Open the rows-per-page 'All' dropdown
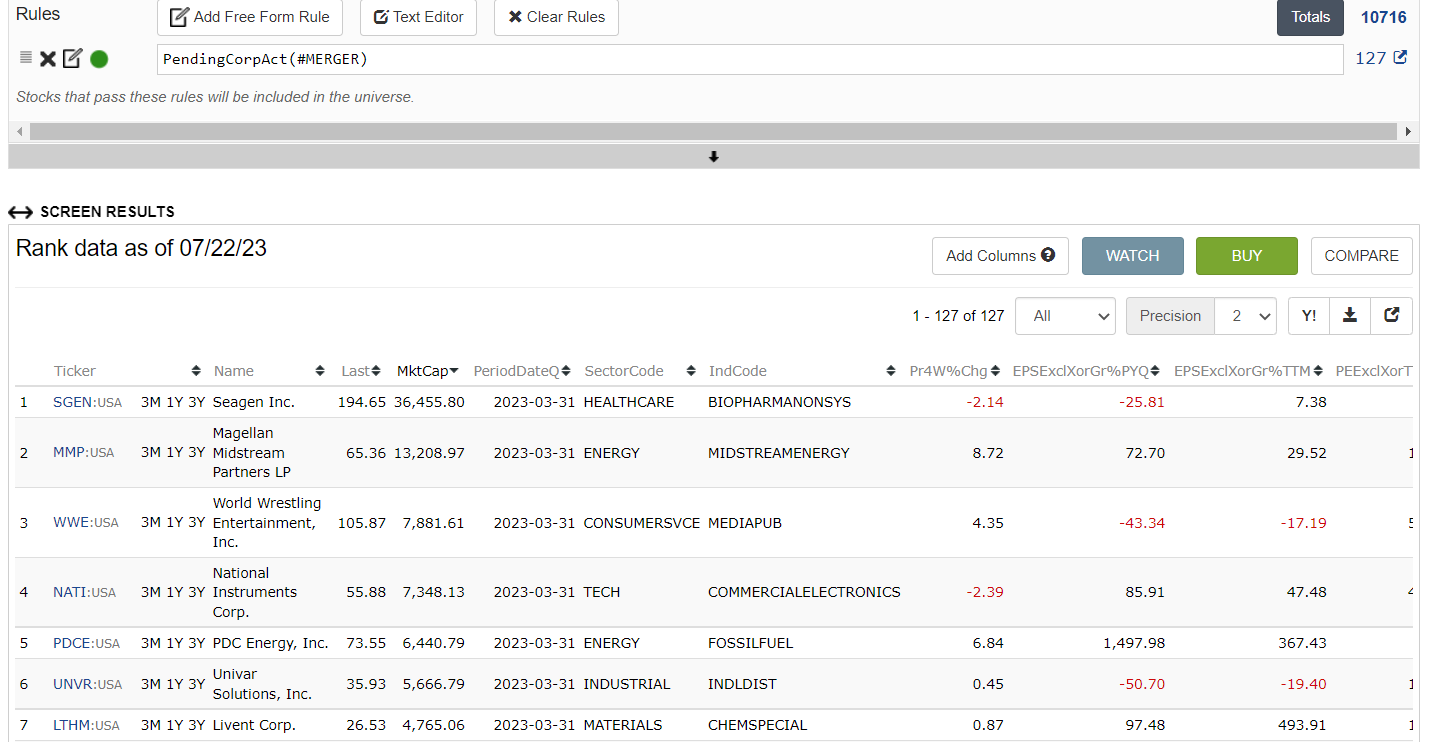 tap(1065, 316)
